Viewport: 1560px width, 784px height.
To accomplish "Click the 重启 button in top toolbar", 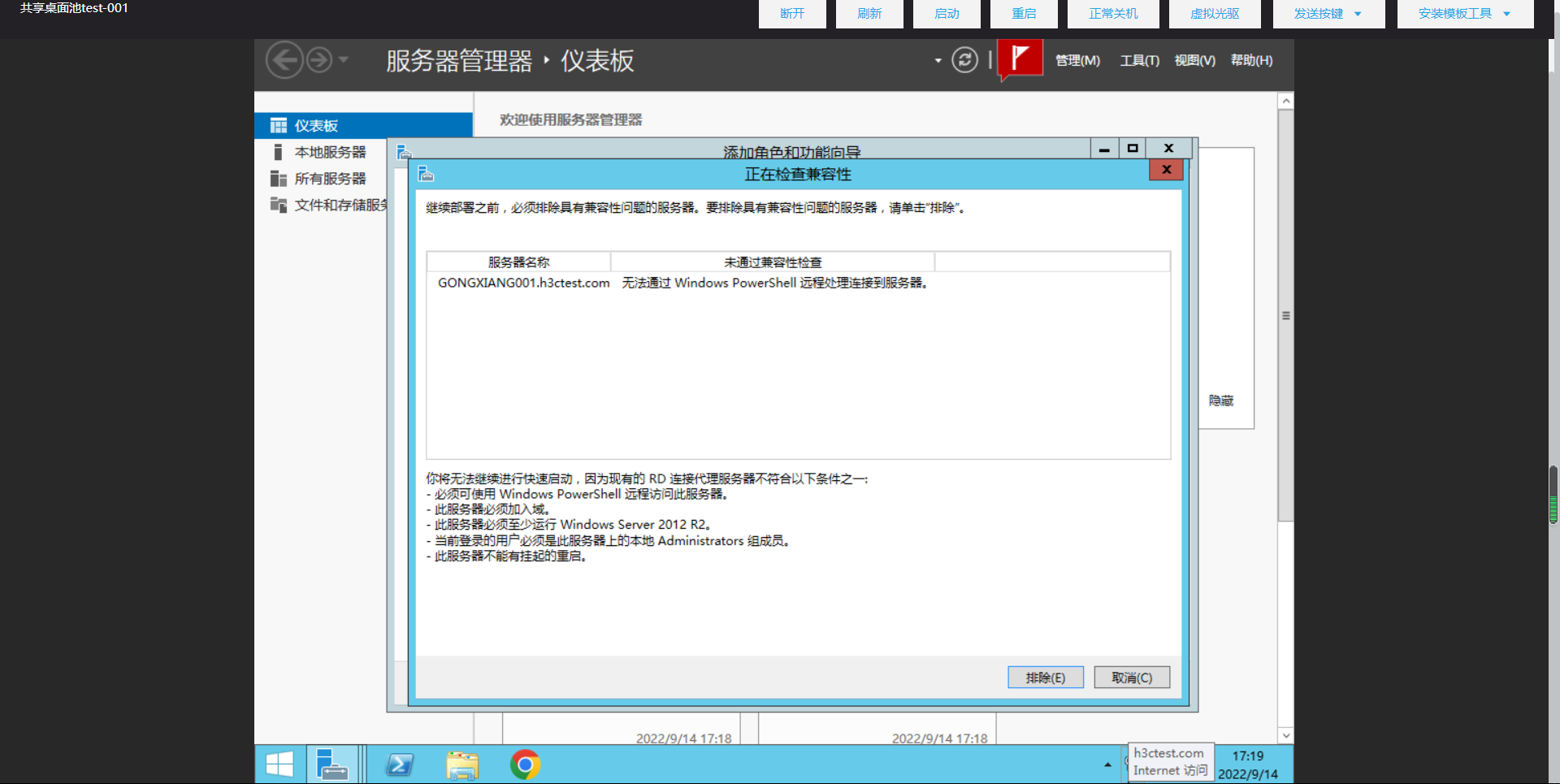I will [1024, 14].
